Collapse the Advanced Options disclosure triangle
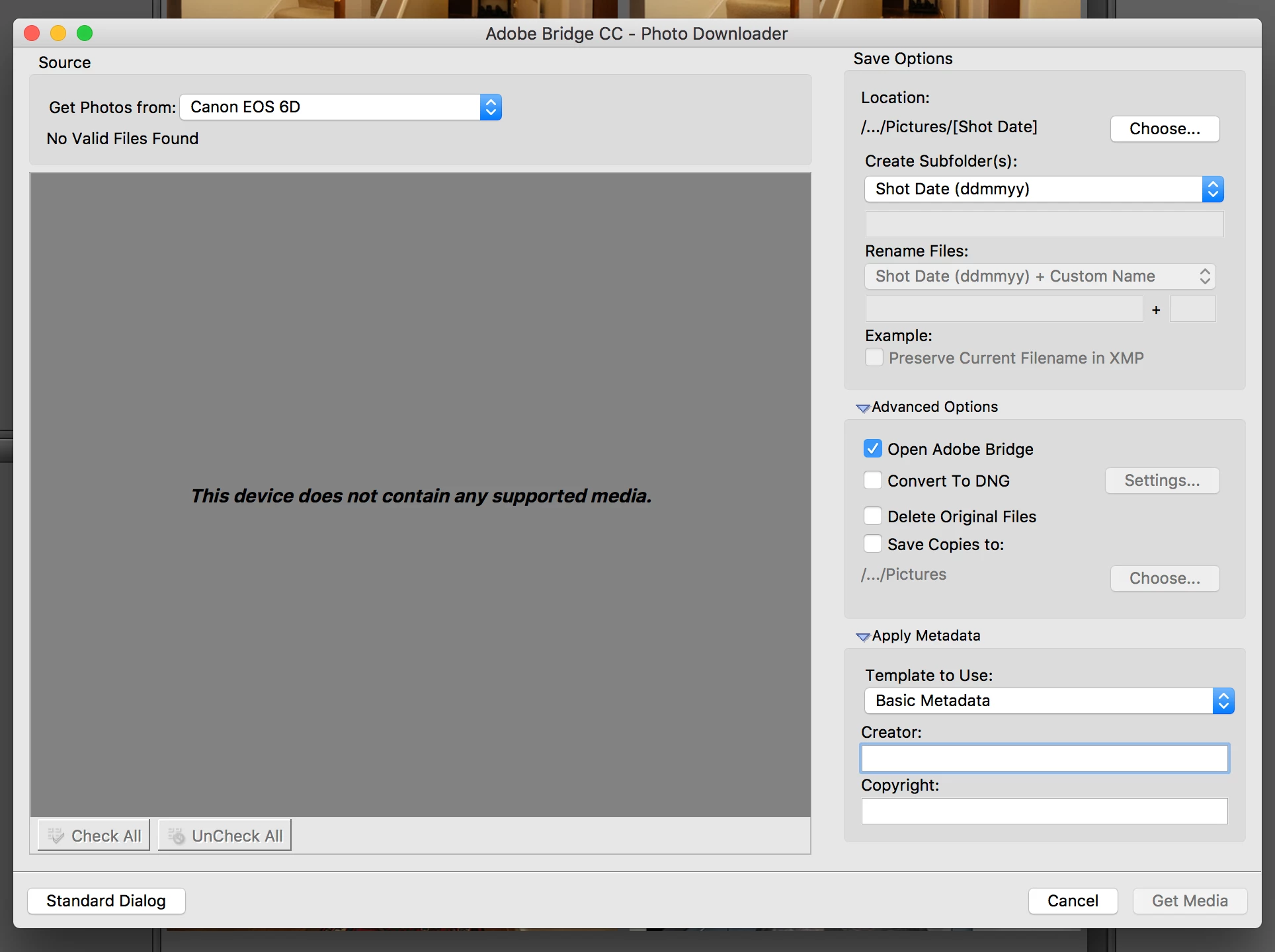1275x952 pixels. pos(862,408)
